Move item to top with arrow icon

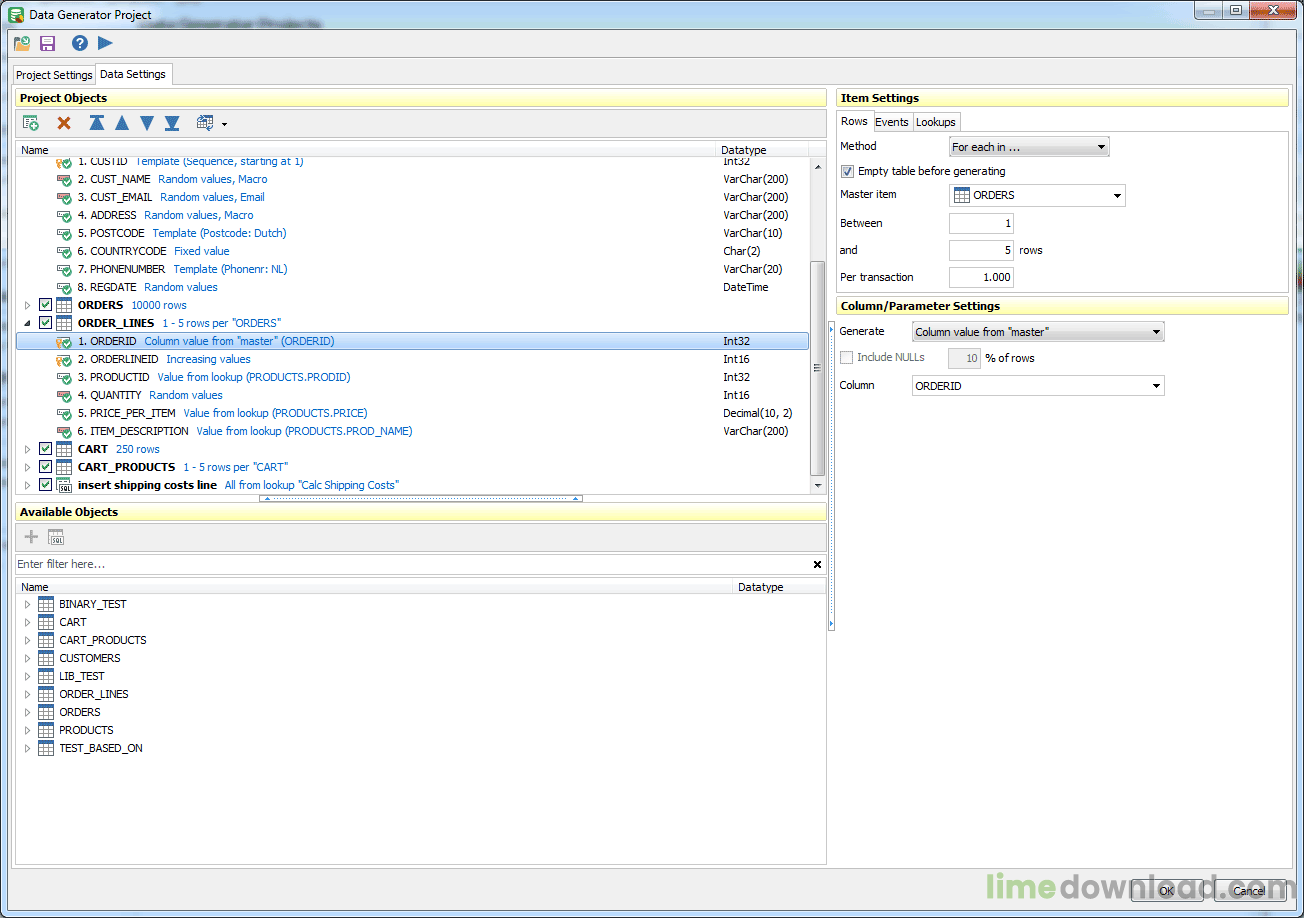coord(97,123)
